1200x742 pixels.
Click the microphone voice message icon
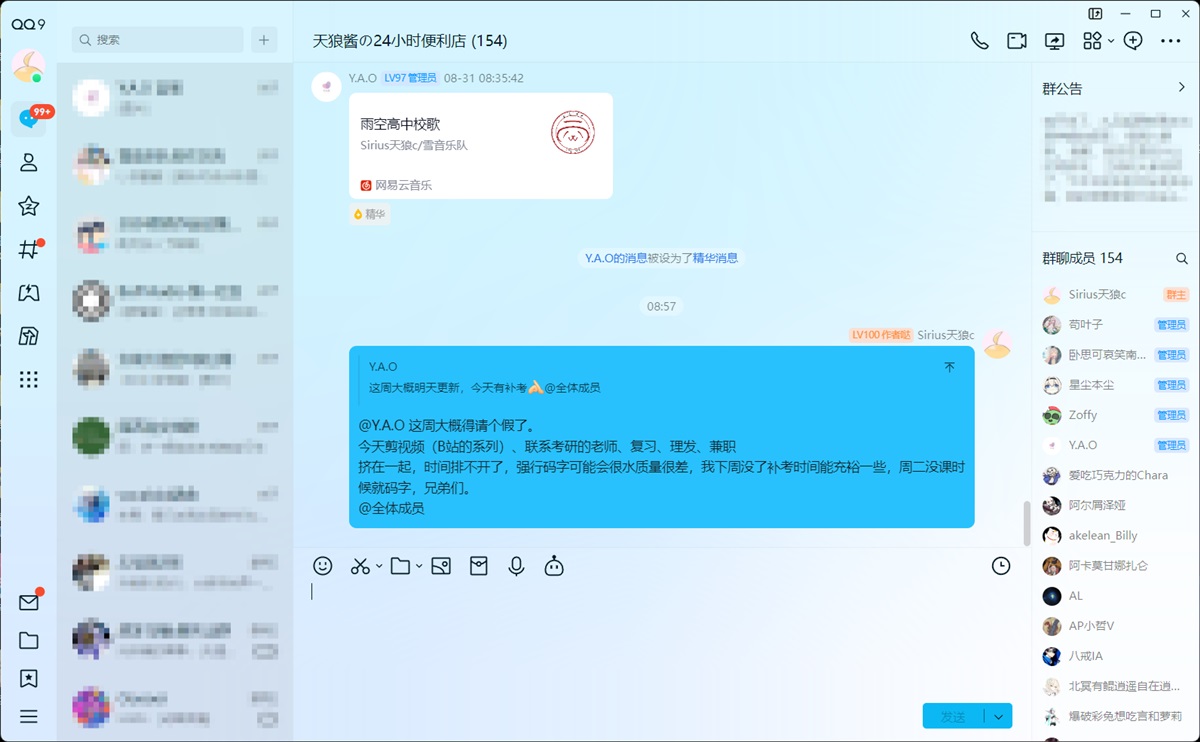click(x=516, y=566)
